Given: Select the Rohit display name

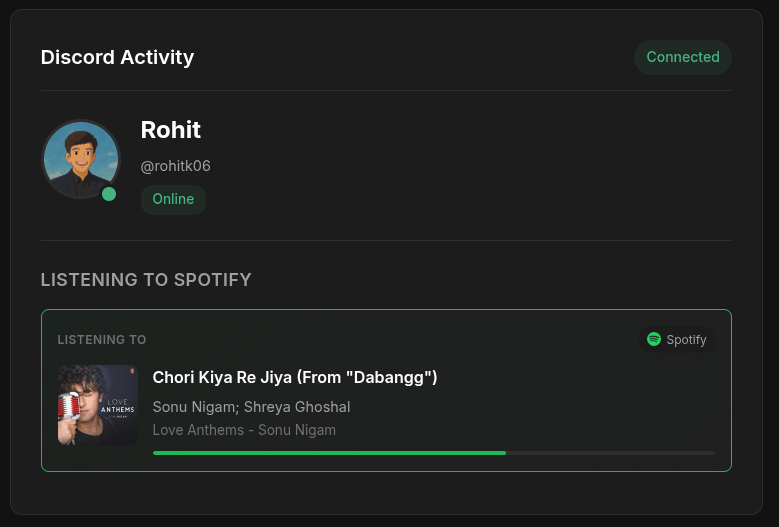Looking at the screenshot, I should tap(171, 130).
